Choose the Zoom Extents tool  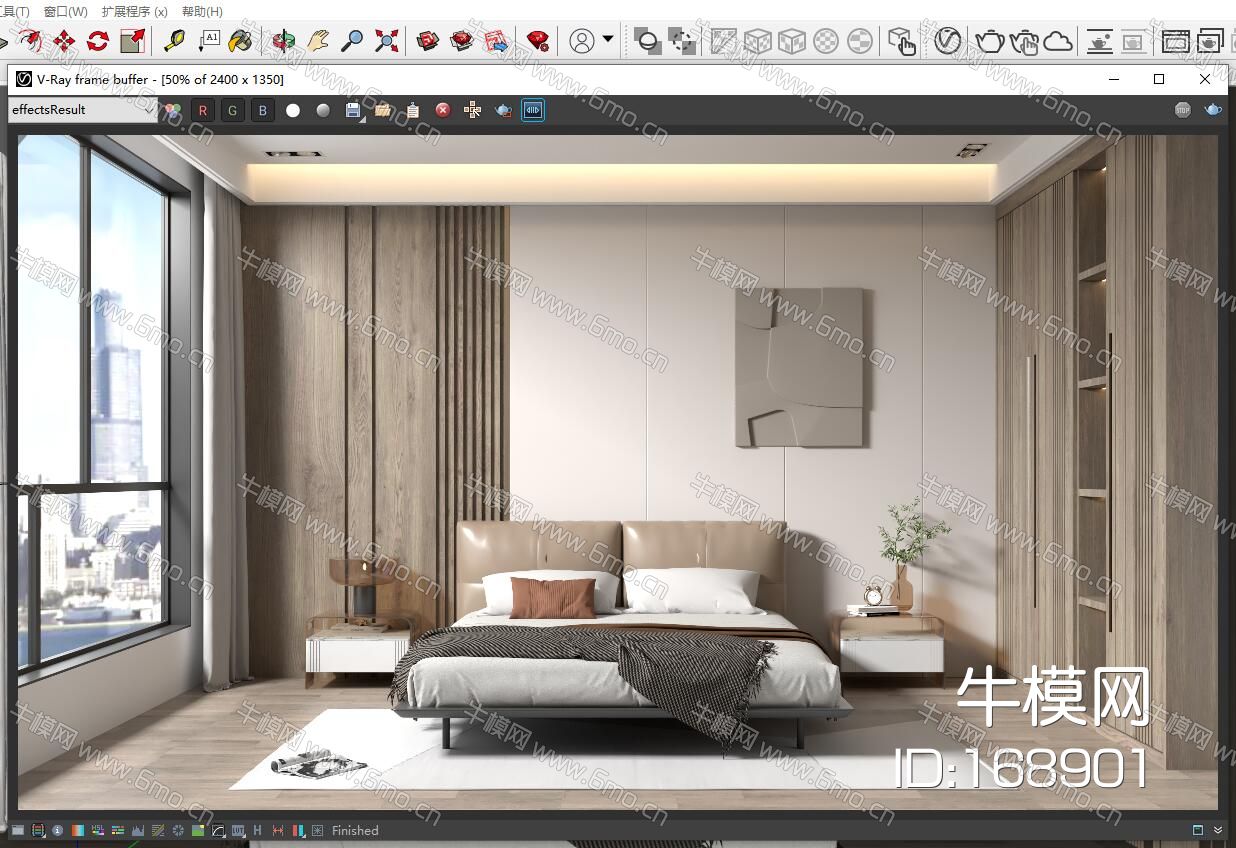[386, 41]
